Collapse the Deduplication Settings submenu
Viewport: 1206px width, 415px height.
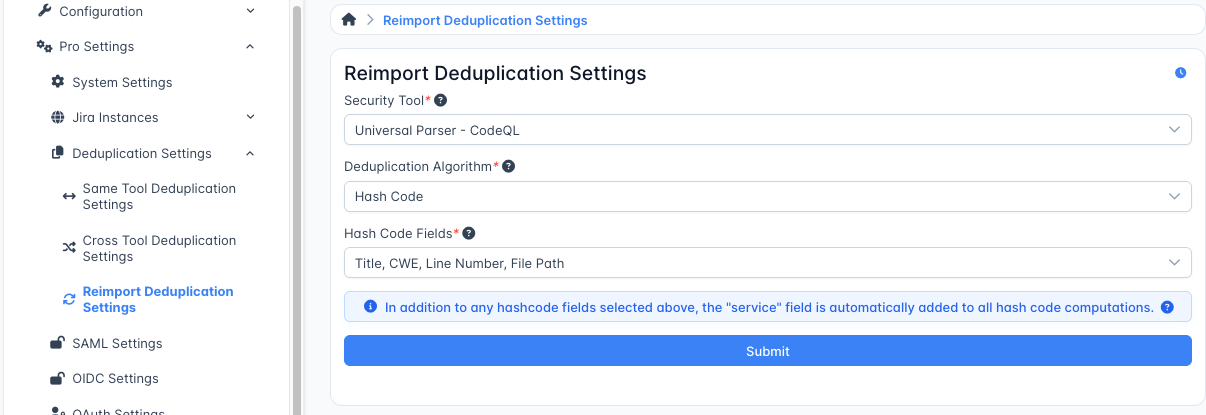pos(250,154)
